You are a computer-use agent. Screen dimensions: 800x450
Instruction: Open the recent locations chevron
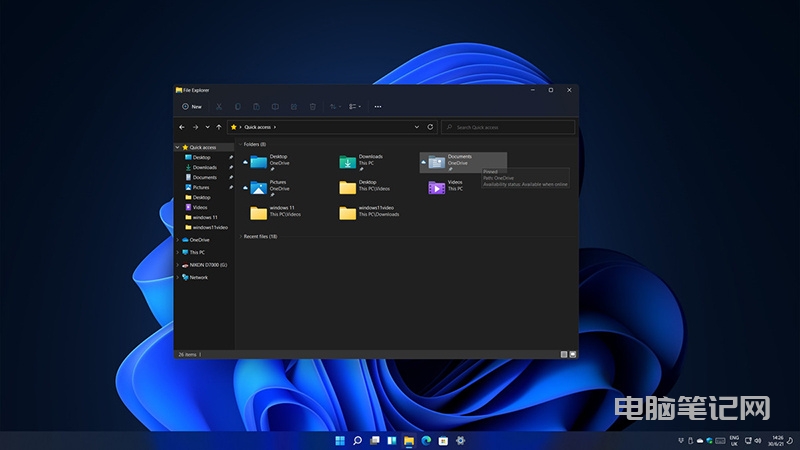(207, 127)
